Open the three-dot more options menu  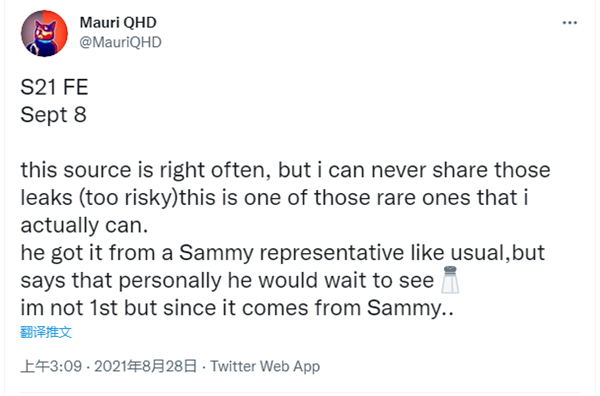pyautogui.click(x=569, y=23)
